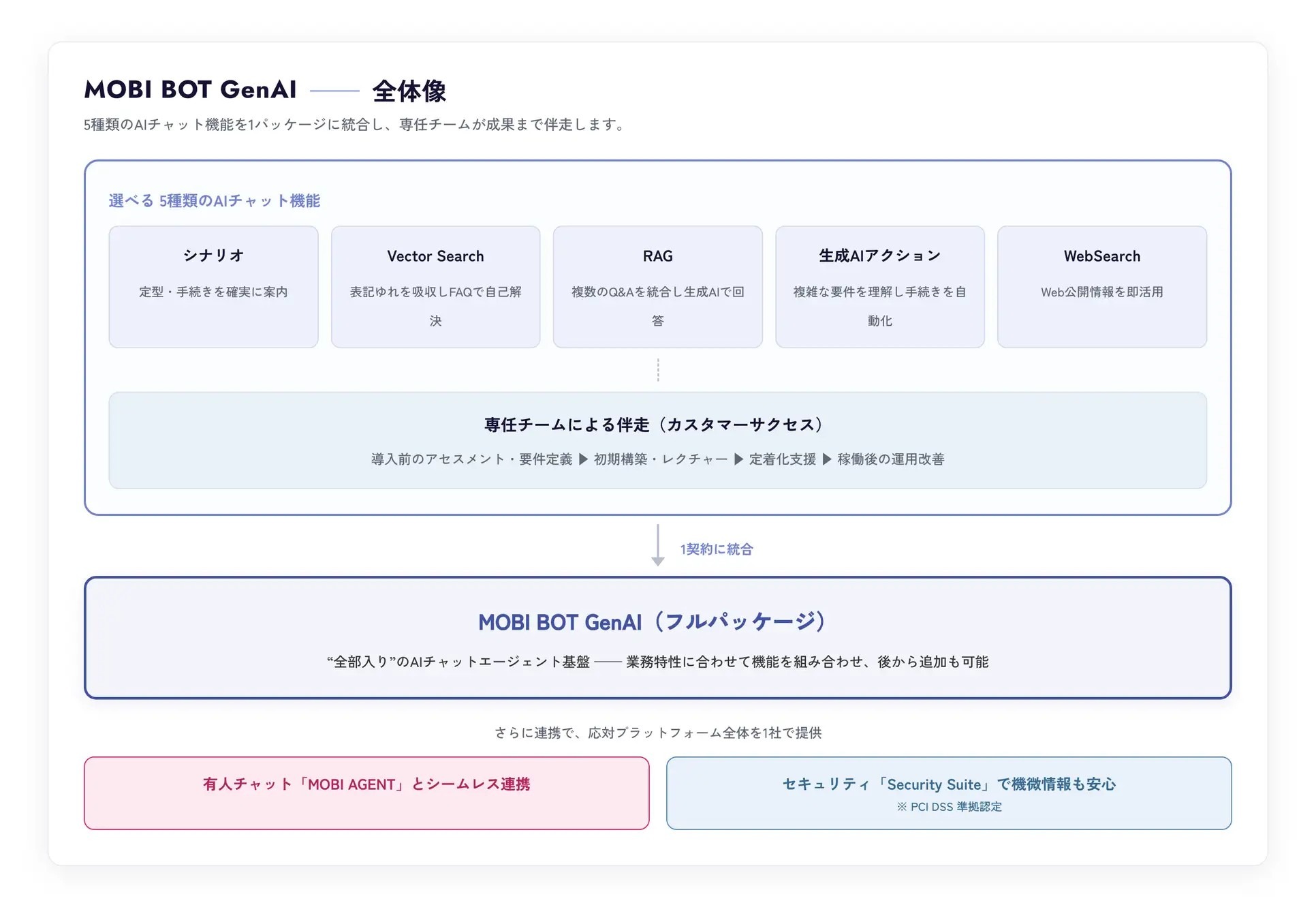1316x920 pixels.
Task: Select the text 表記ゆれを吸収しFAQで自己解決
Action: coord(435,306)
